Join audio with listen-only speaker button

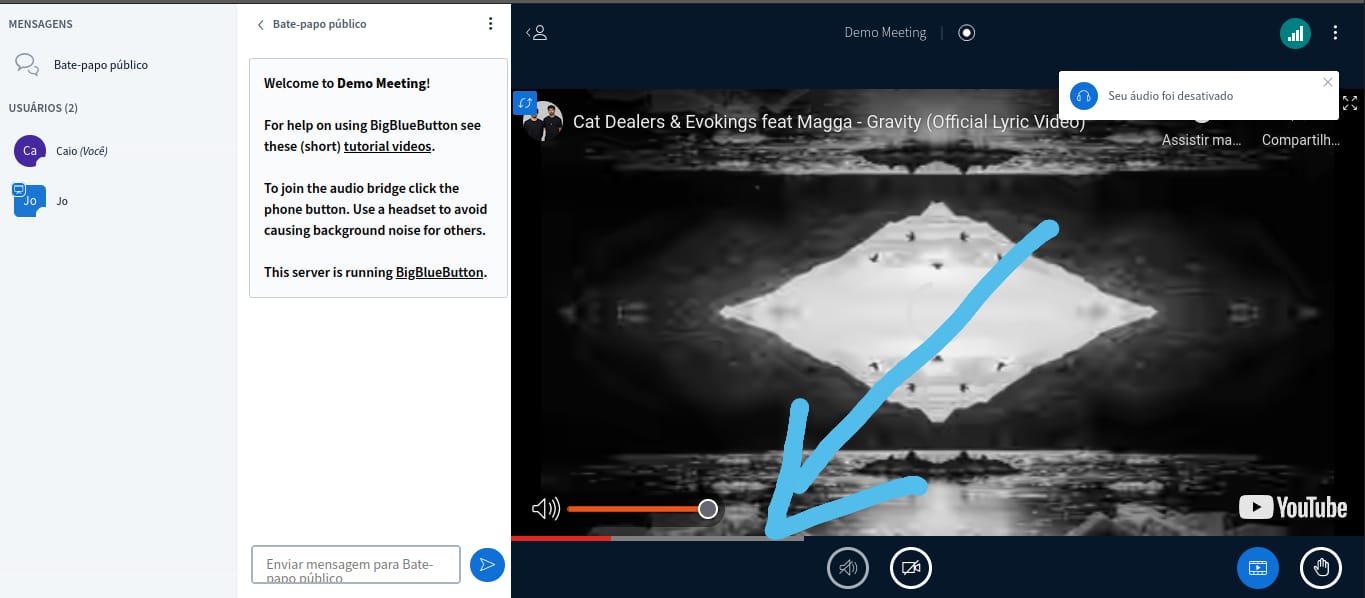point(848,569)
